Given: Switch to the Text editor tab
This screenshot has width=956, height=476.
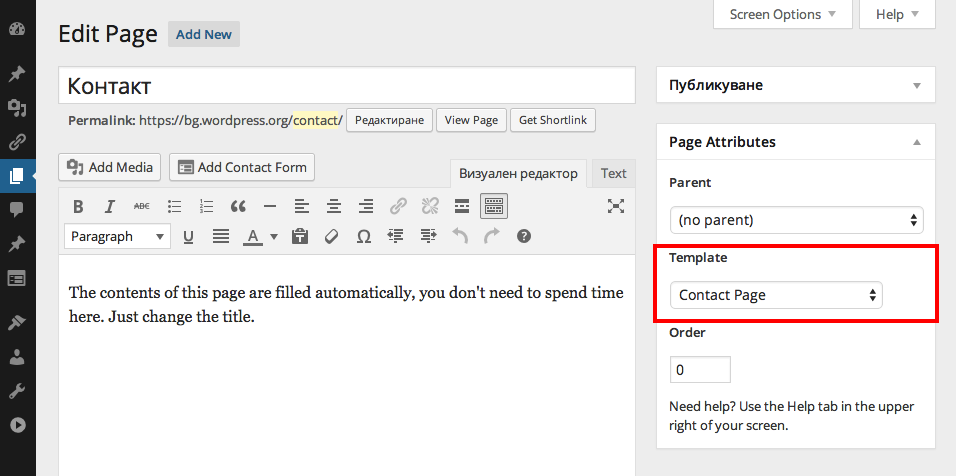Looking at the screenshot, I should coord(613,173).
